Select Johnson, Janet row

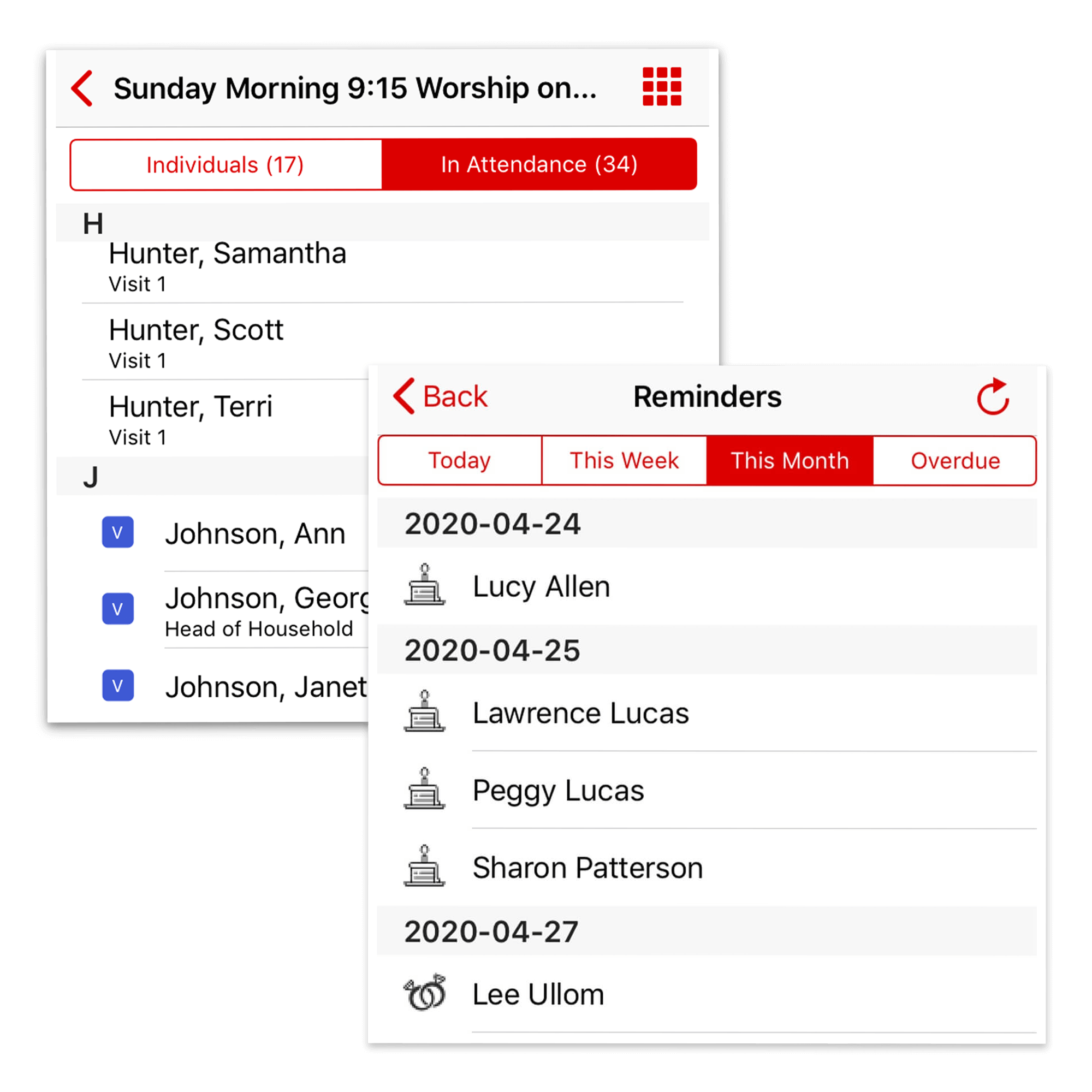pos(212,686)
